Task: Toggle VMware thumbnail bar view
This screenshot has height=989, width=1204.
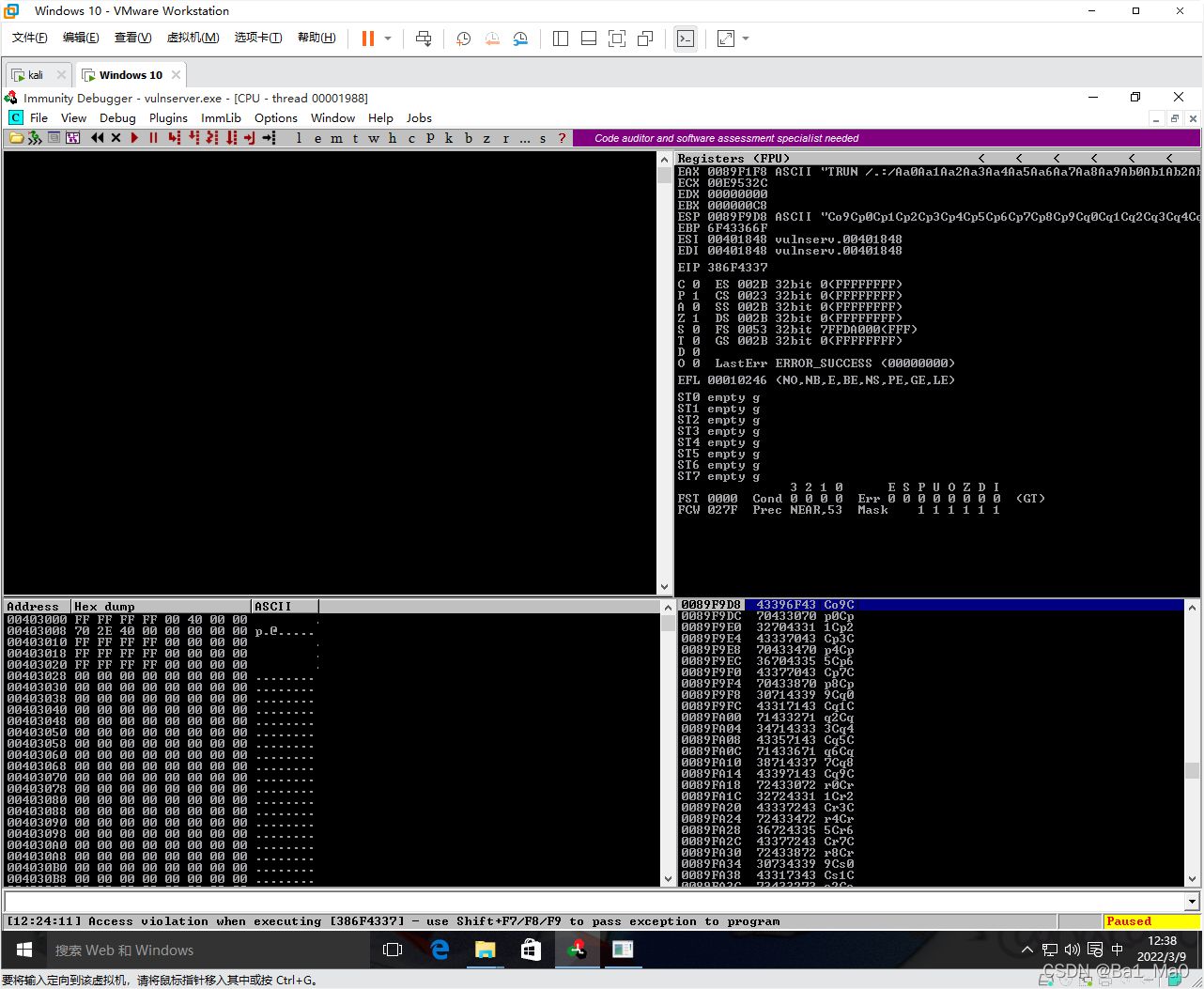Action: coord(589,39)
